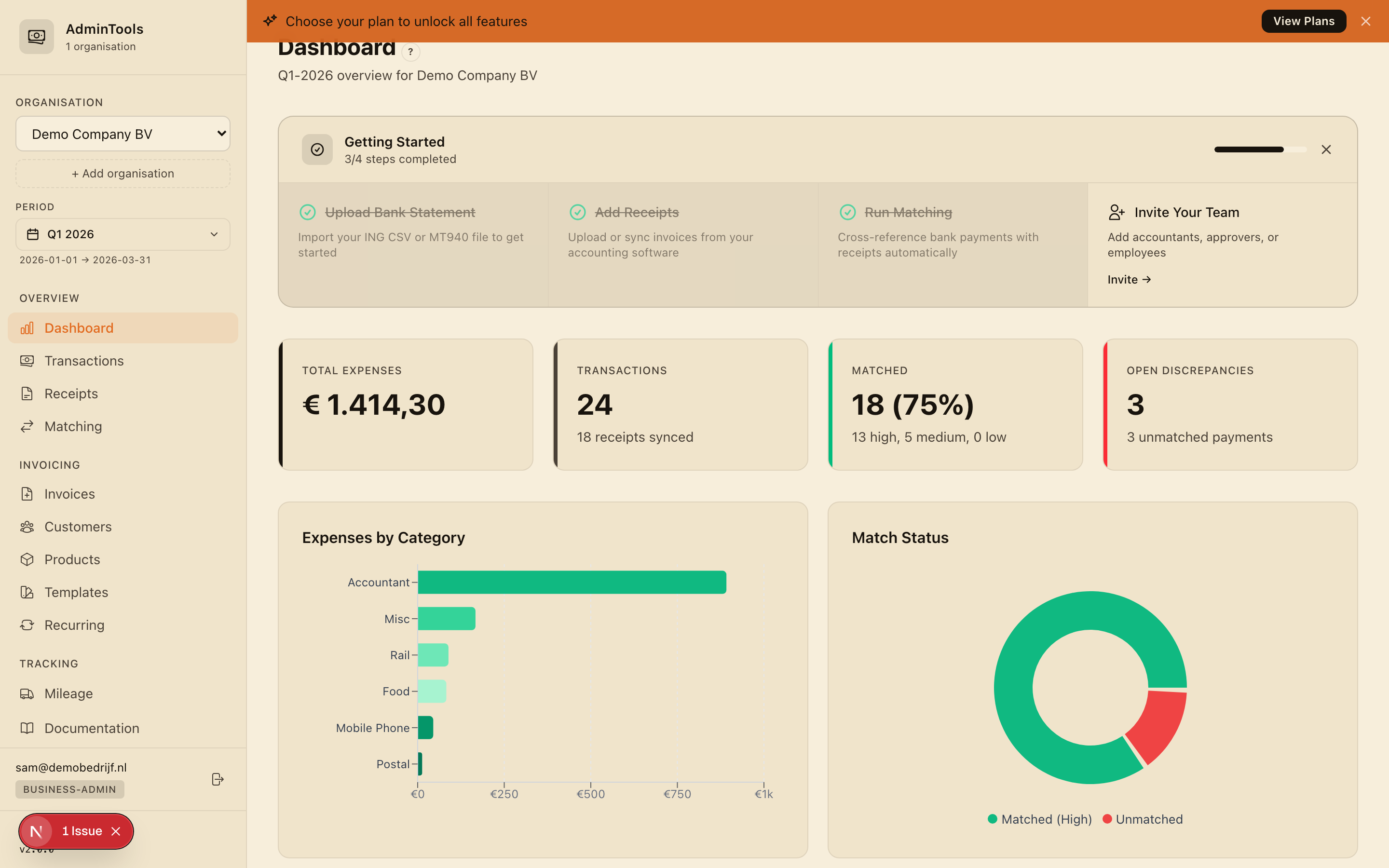Open Recurring invoices
Viewport: 1389px width, 868px height.
click(123, 624)
